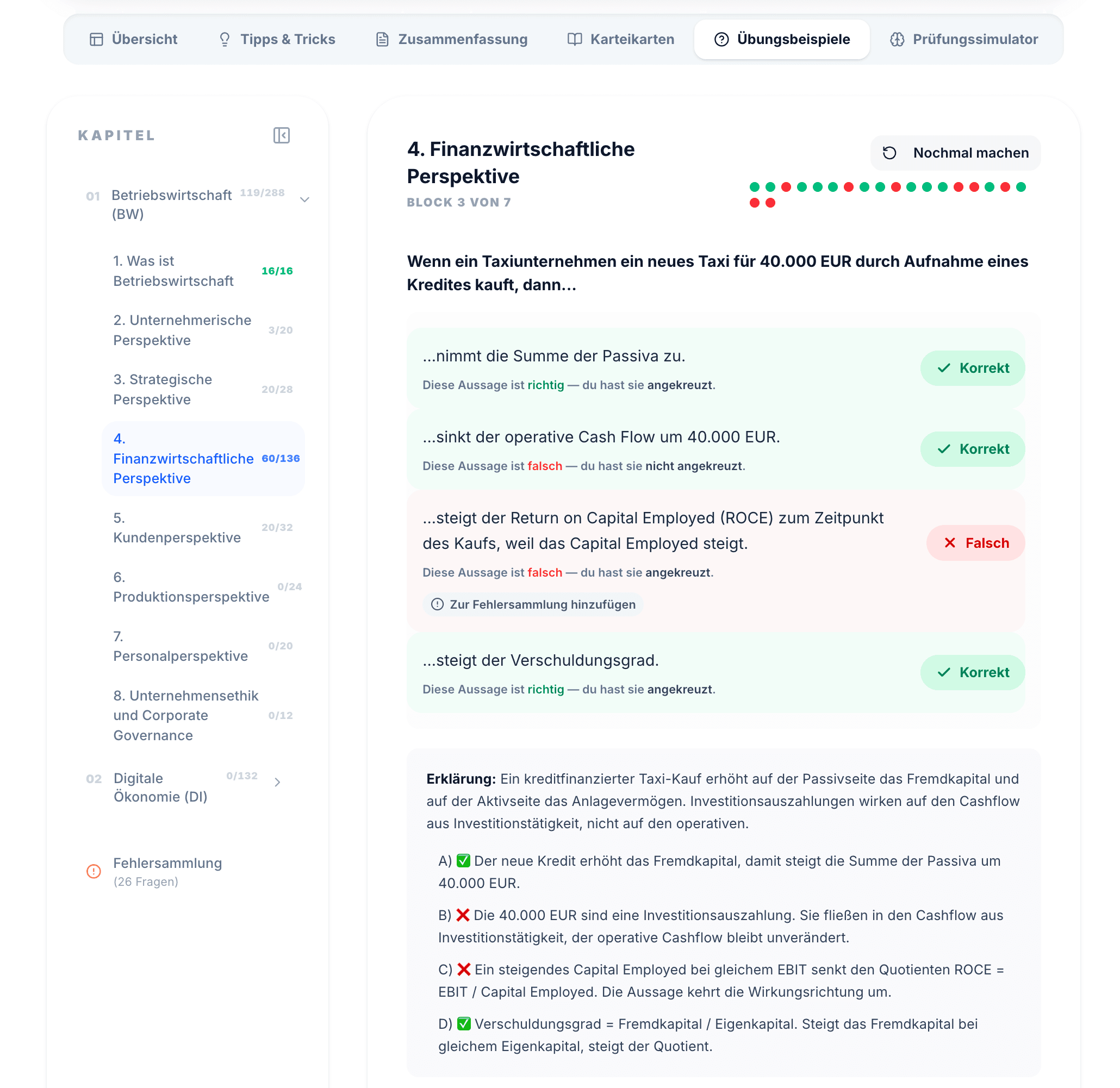
Task: Click the brain icon beside Prüfungssimulator
Action: point(897,40)
